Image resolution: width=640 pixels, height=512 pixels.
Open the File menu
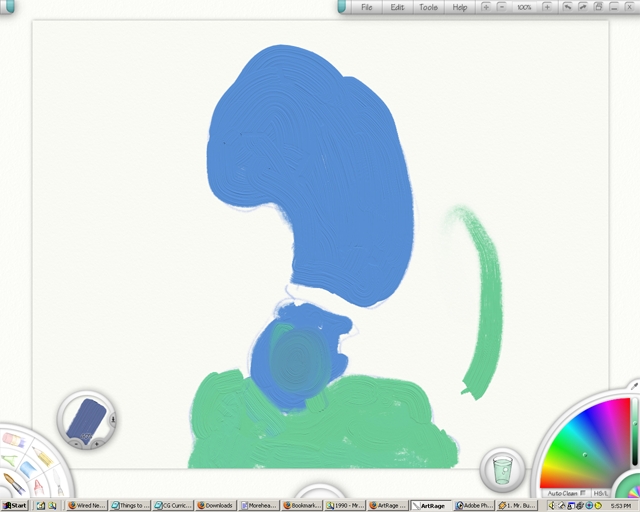367,7
